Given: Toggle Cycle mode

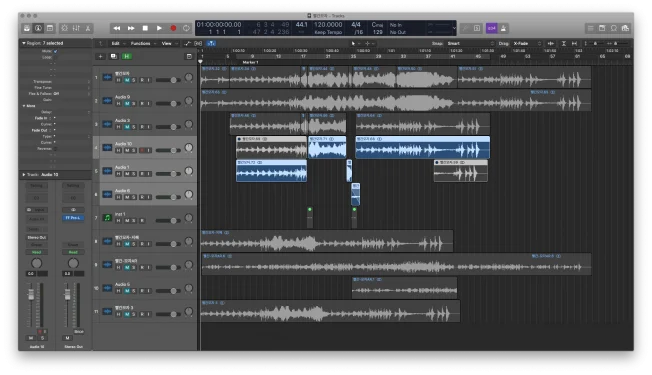Looking at the screenshot, I should coord(186,28).
